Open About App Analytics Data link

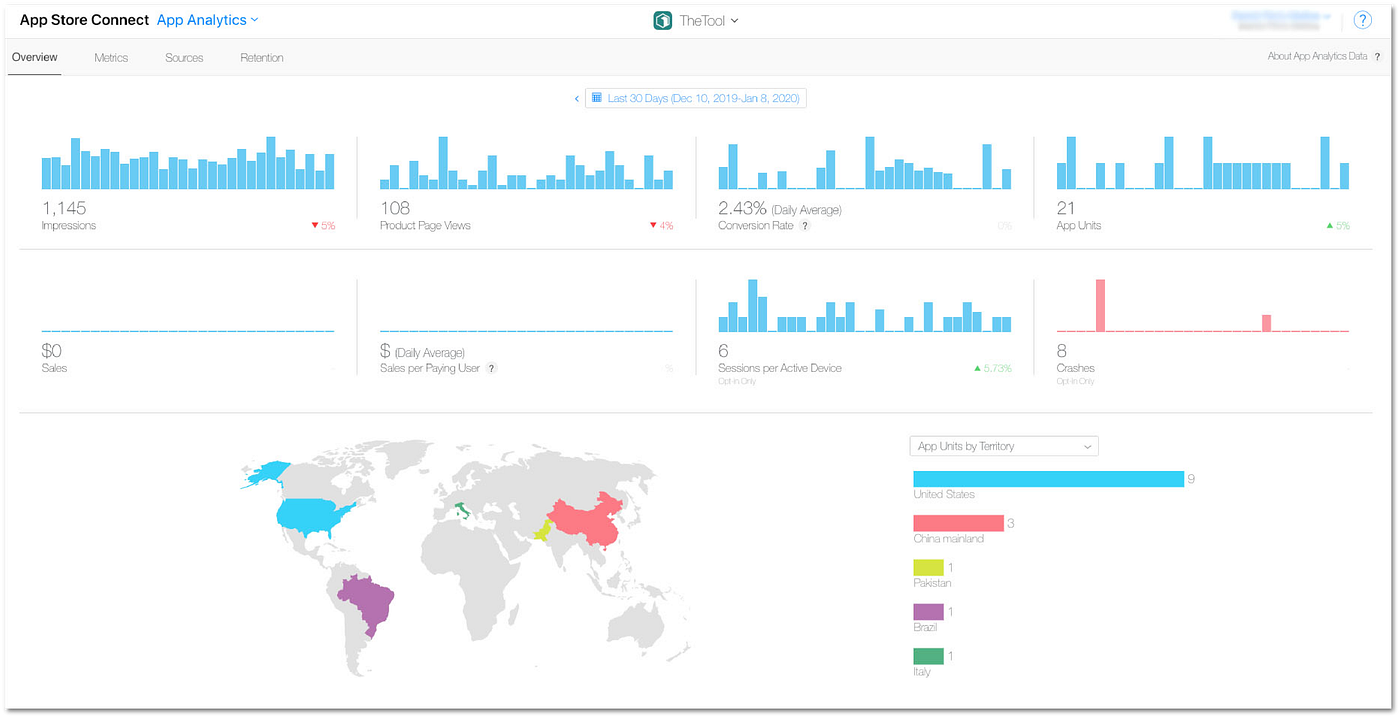click(x=1317, y=57)
